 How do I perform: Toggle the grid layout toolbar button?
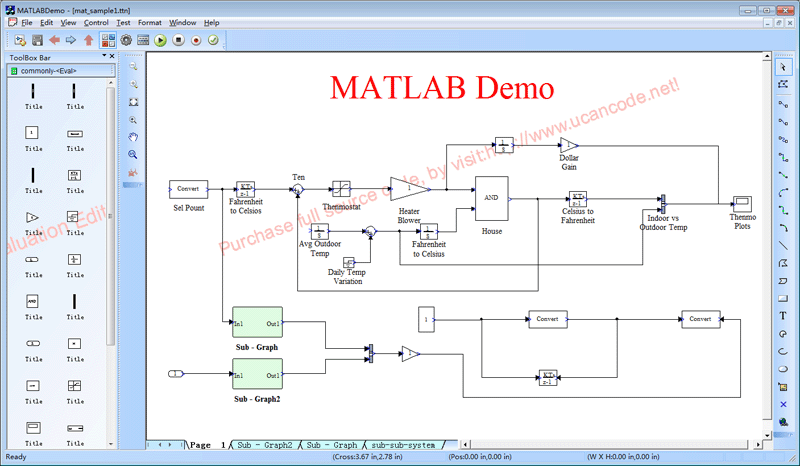point(108,40)
